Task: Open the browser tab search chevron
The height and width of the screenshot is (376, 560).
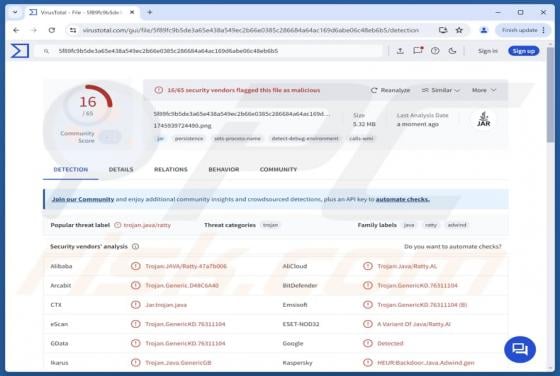Action: click(15, 12)
